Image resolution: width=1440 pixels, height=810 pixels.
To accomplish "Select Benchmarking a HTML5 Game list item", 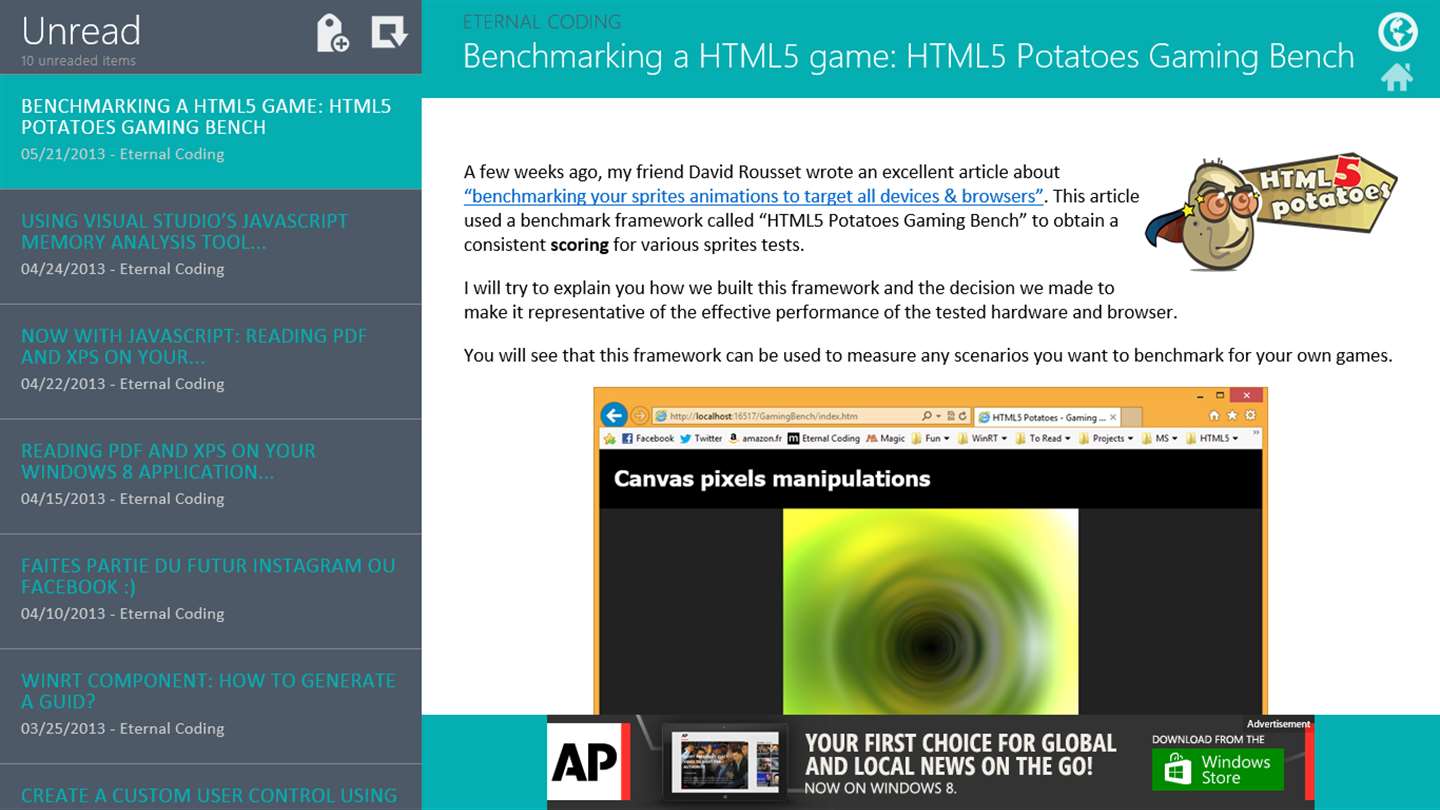I will pos(211,132).
